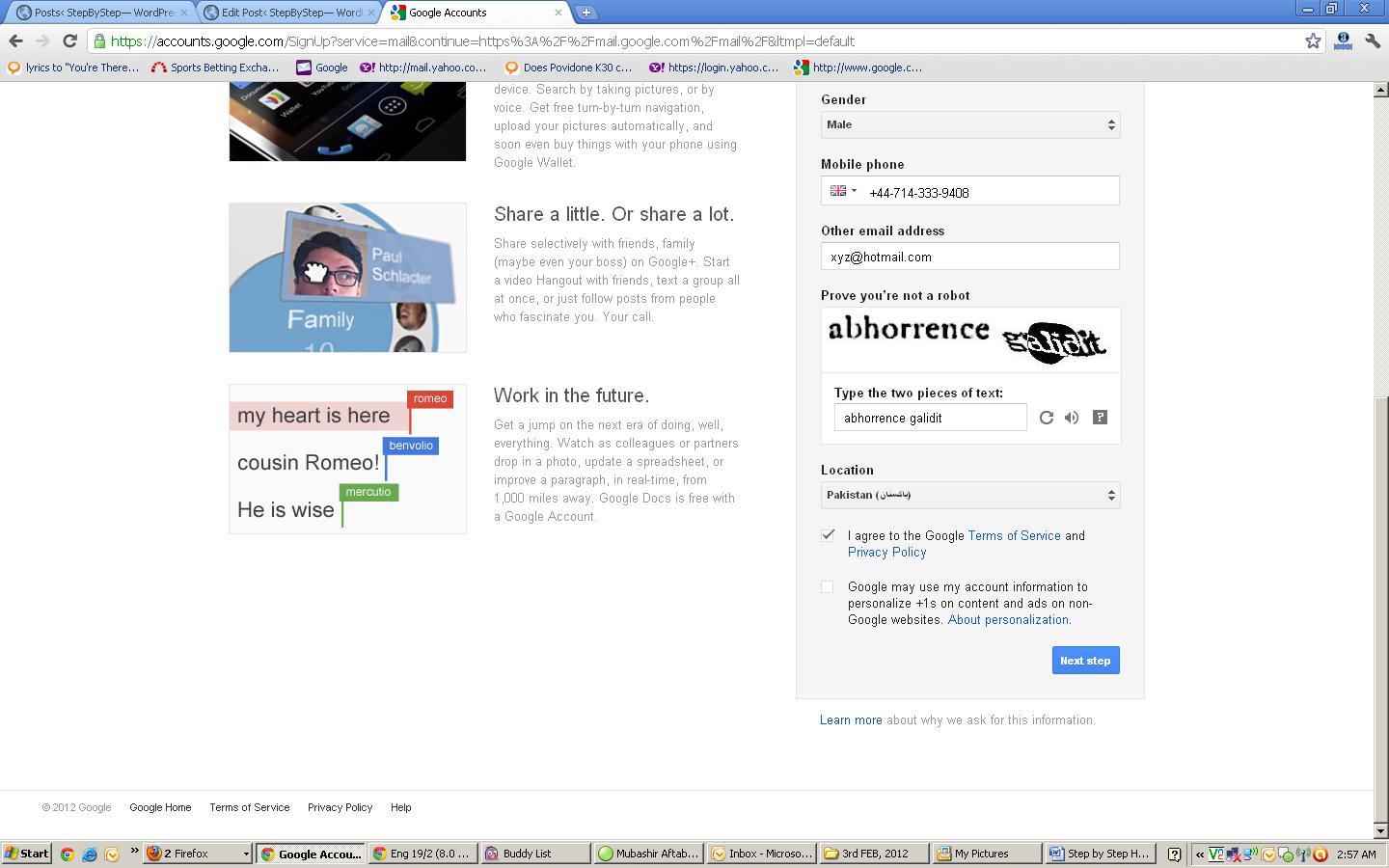Viewport: 1389px width, 868px height.
Task: Uncheck the Terms of Service agreement checkbox
Action: pos(828,535)
